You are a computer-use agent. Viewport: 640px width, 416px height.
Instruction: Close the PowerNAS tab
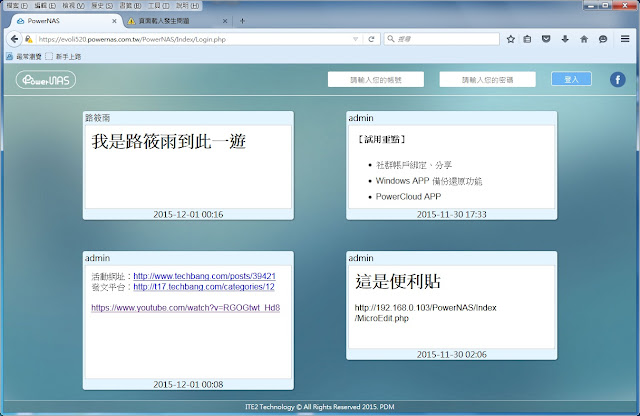[x=114, y=21]
